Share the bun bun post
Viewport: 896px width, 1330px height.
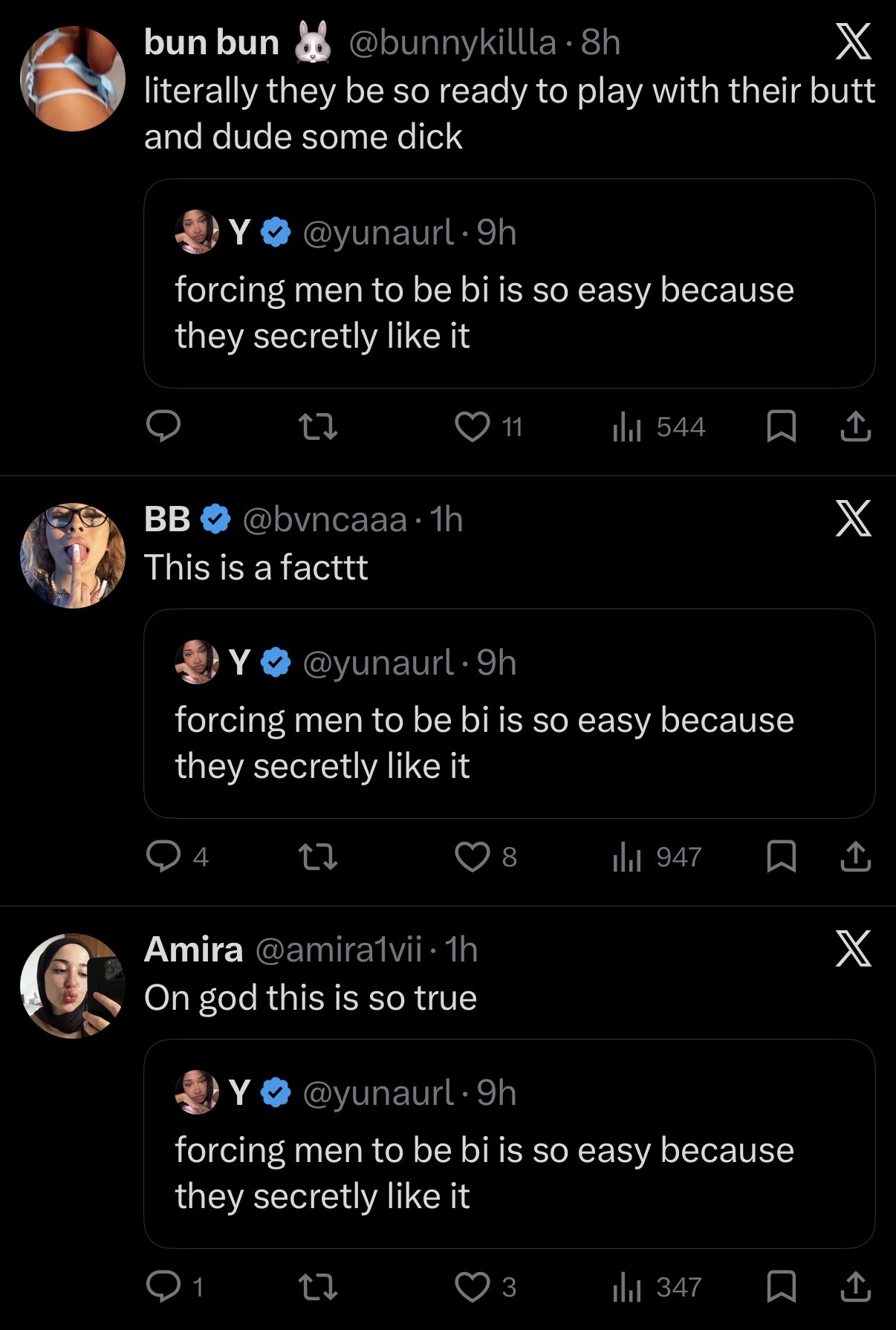tap(855, 426)
